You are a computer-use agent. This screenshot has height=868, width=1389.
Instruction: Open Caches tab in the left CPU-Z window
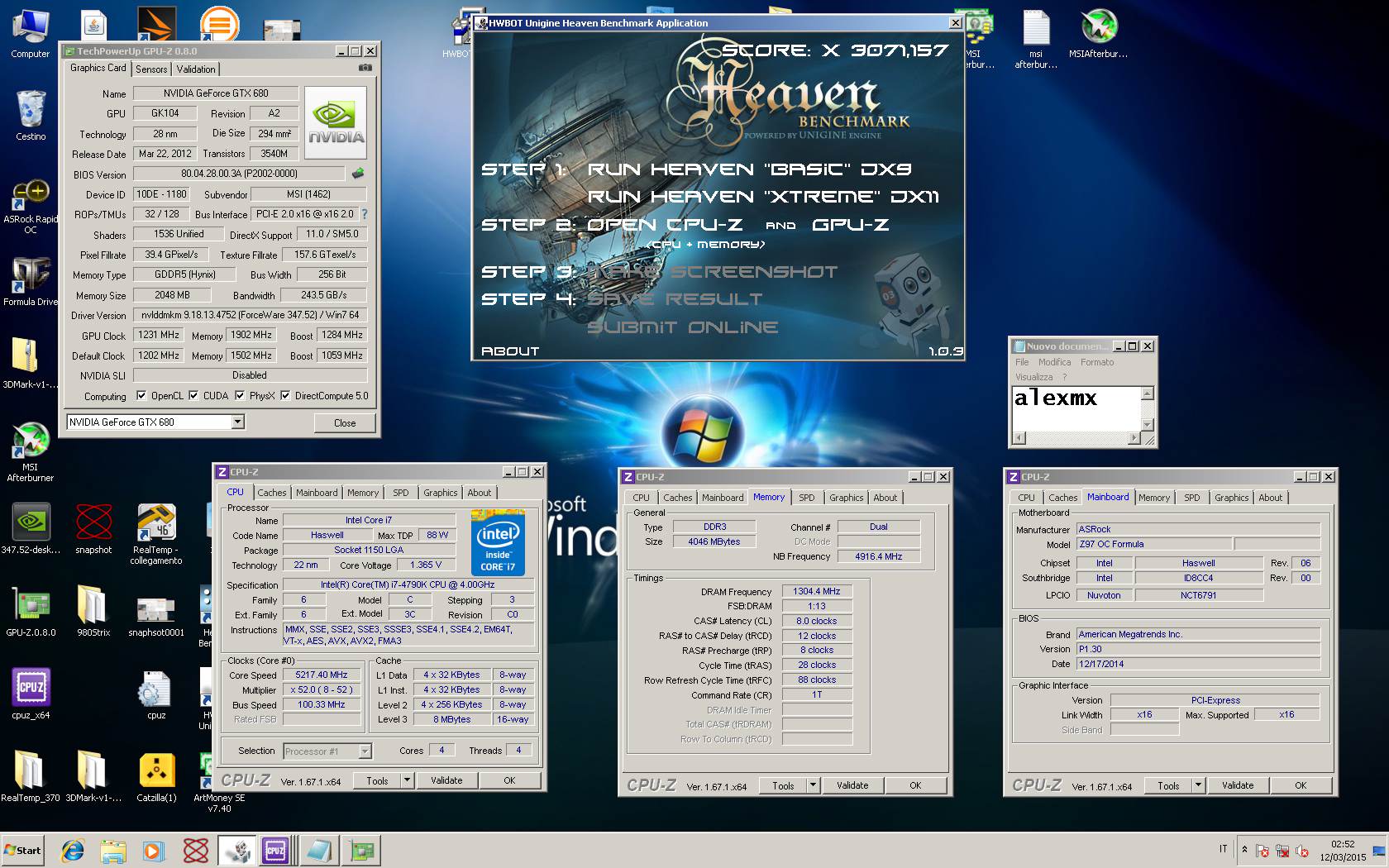pos(271,493)
